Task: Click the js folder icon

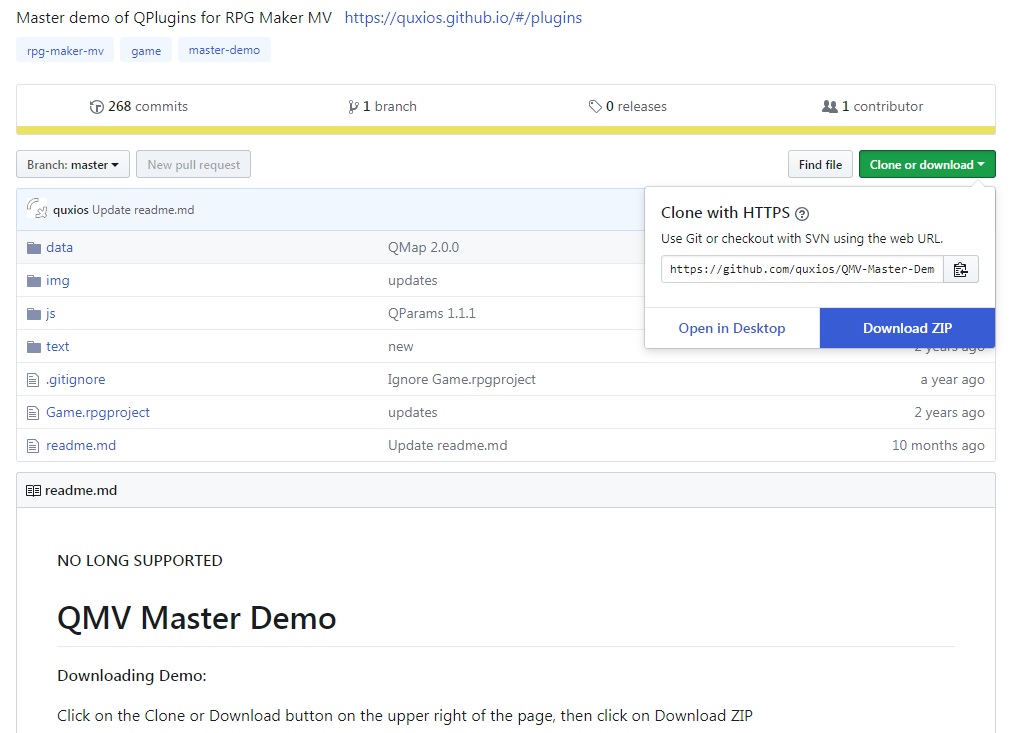Action: 34,314
